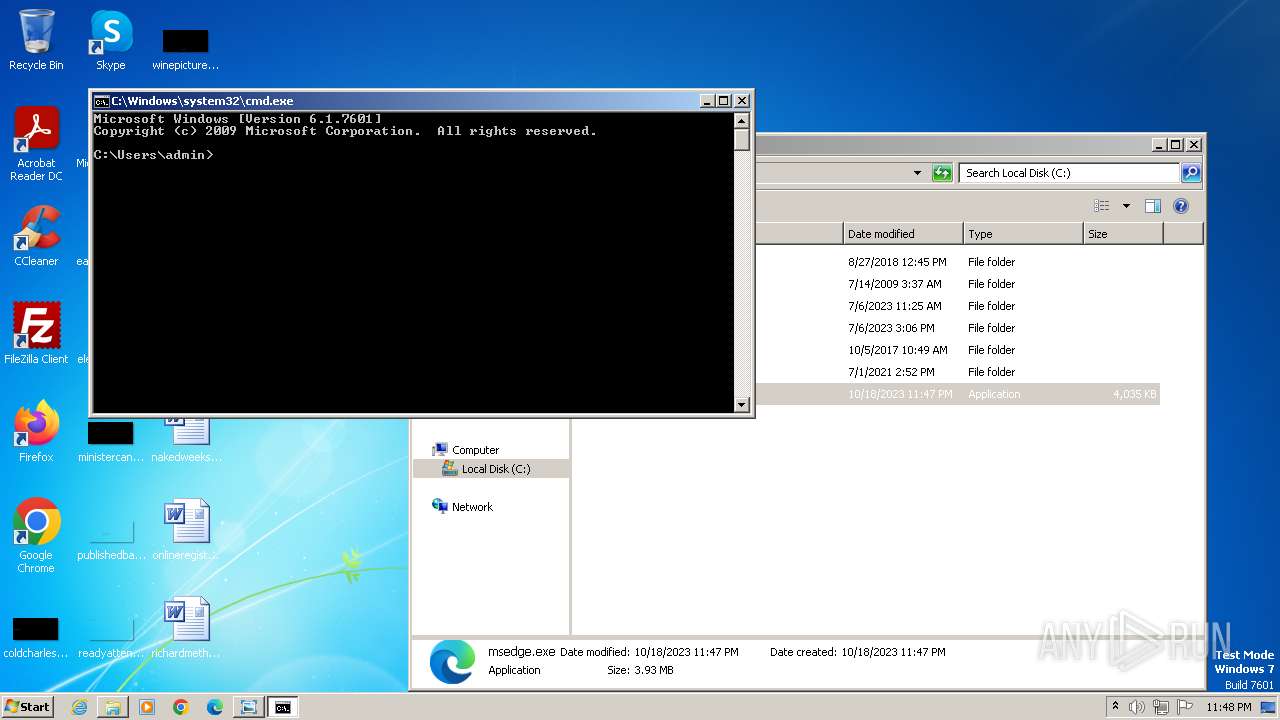Open FileZilla Client shortcut
1280x720 pixels.
point(36,334)
